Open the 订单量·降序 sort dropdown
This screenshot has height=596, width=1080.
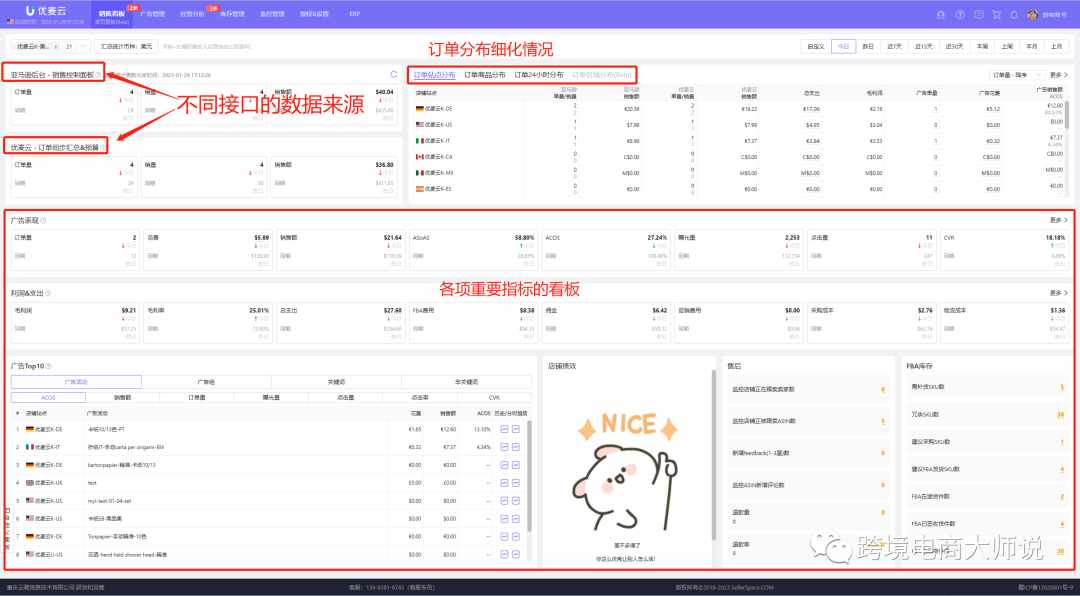1015,74
